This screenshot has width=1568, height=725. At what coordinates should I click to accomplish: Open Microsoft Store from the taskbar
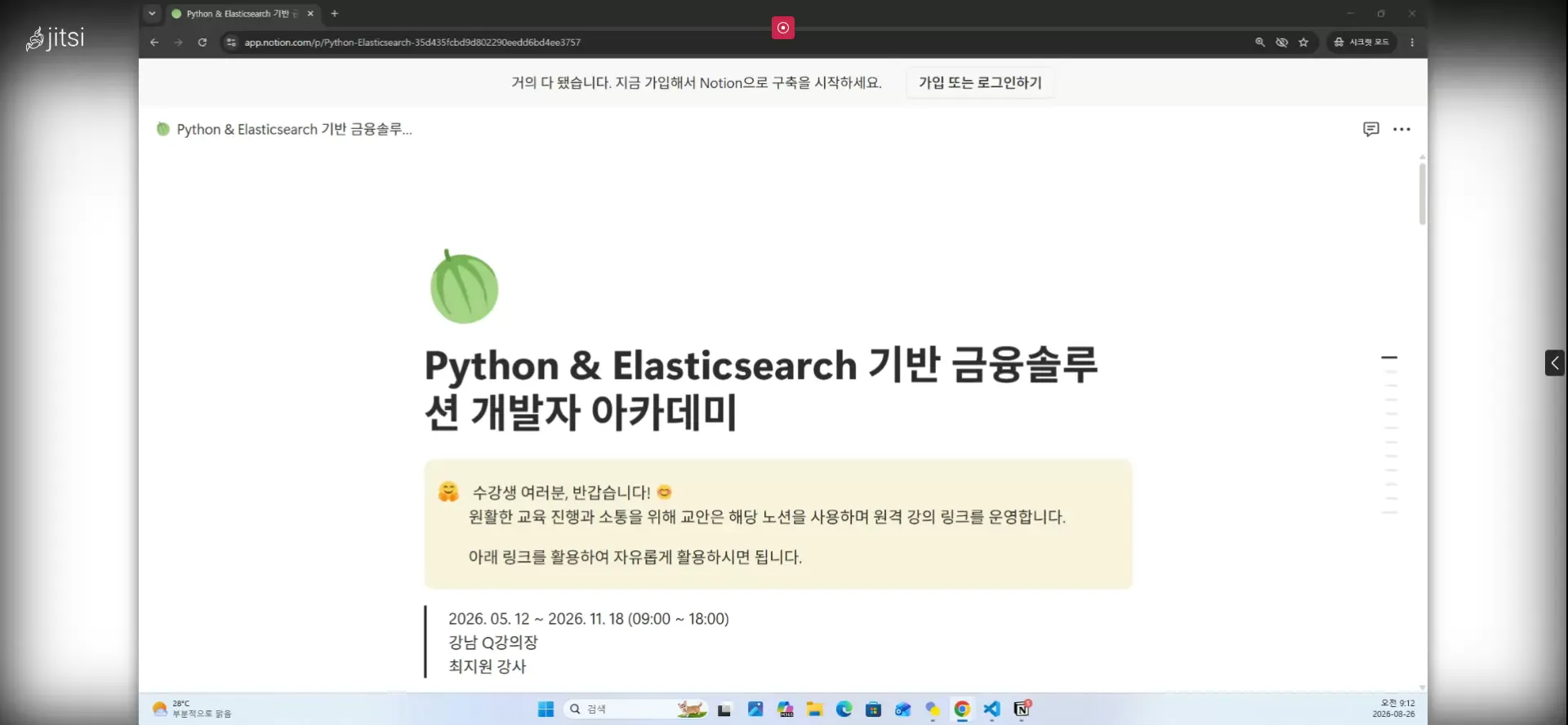tap(873, 709)
